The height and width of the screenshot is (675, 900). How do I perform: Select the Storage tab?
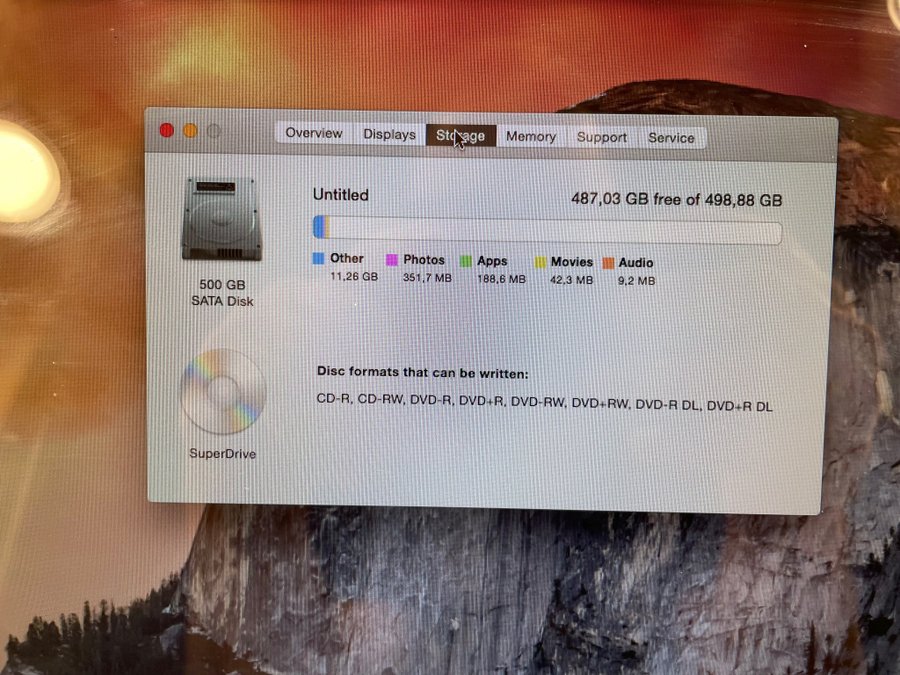pyautogui.click(x=460, y=136)
